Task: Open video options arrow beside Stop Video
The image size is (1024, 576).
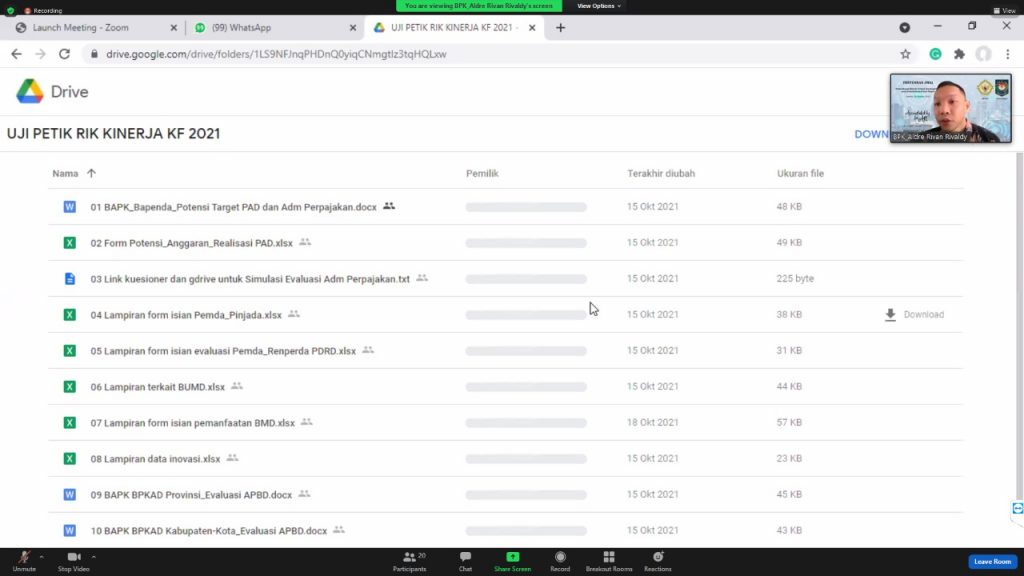Action: (94, 556)
